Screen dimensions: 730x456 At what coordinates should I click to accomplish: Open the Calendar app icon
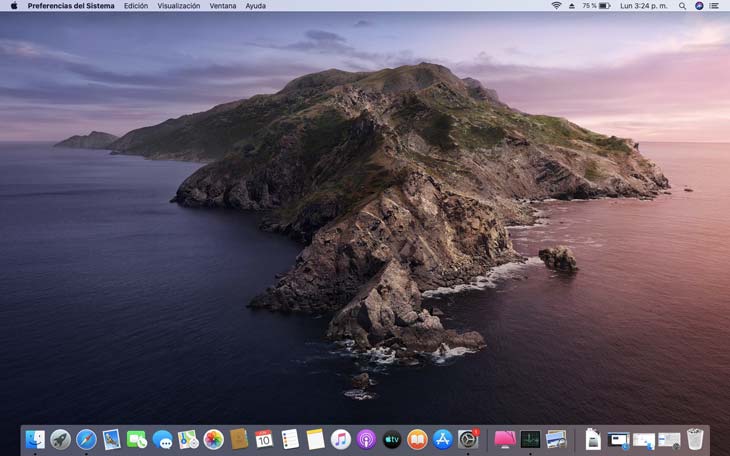[264, 439]
